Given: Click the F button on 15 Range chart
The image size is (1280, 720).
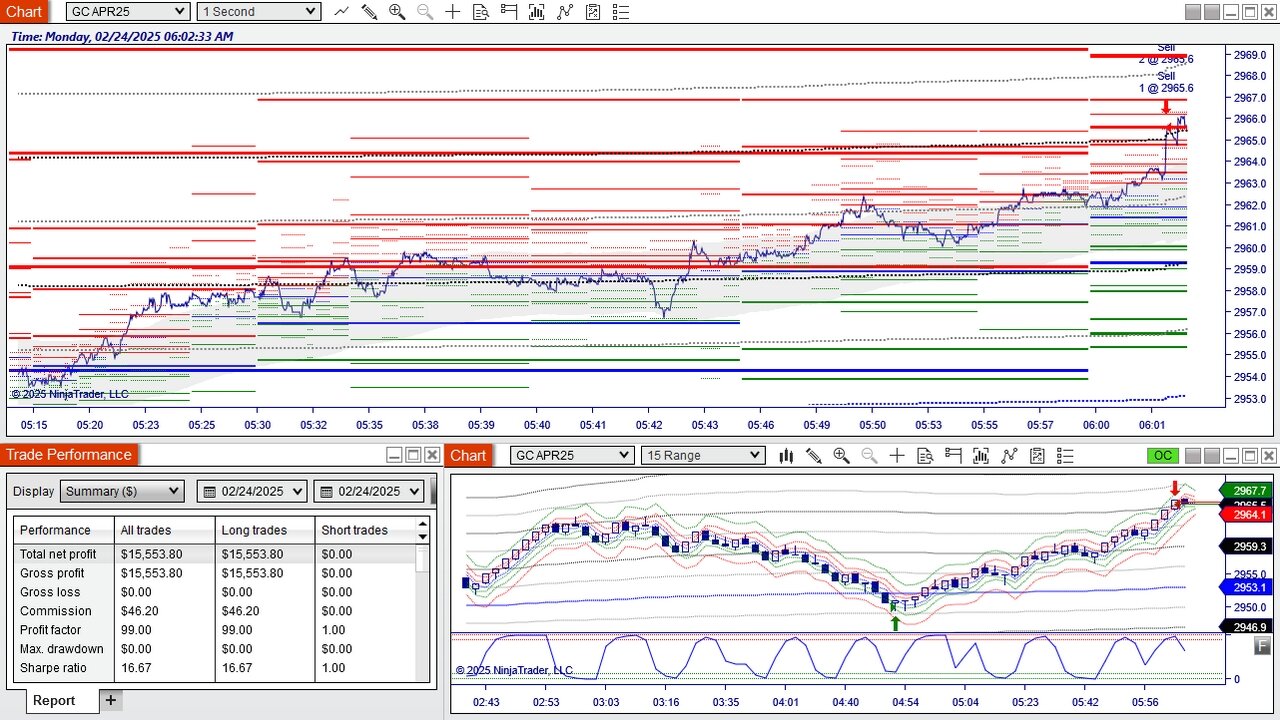Looking at the screenshot, I should tap(1261, 646).
